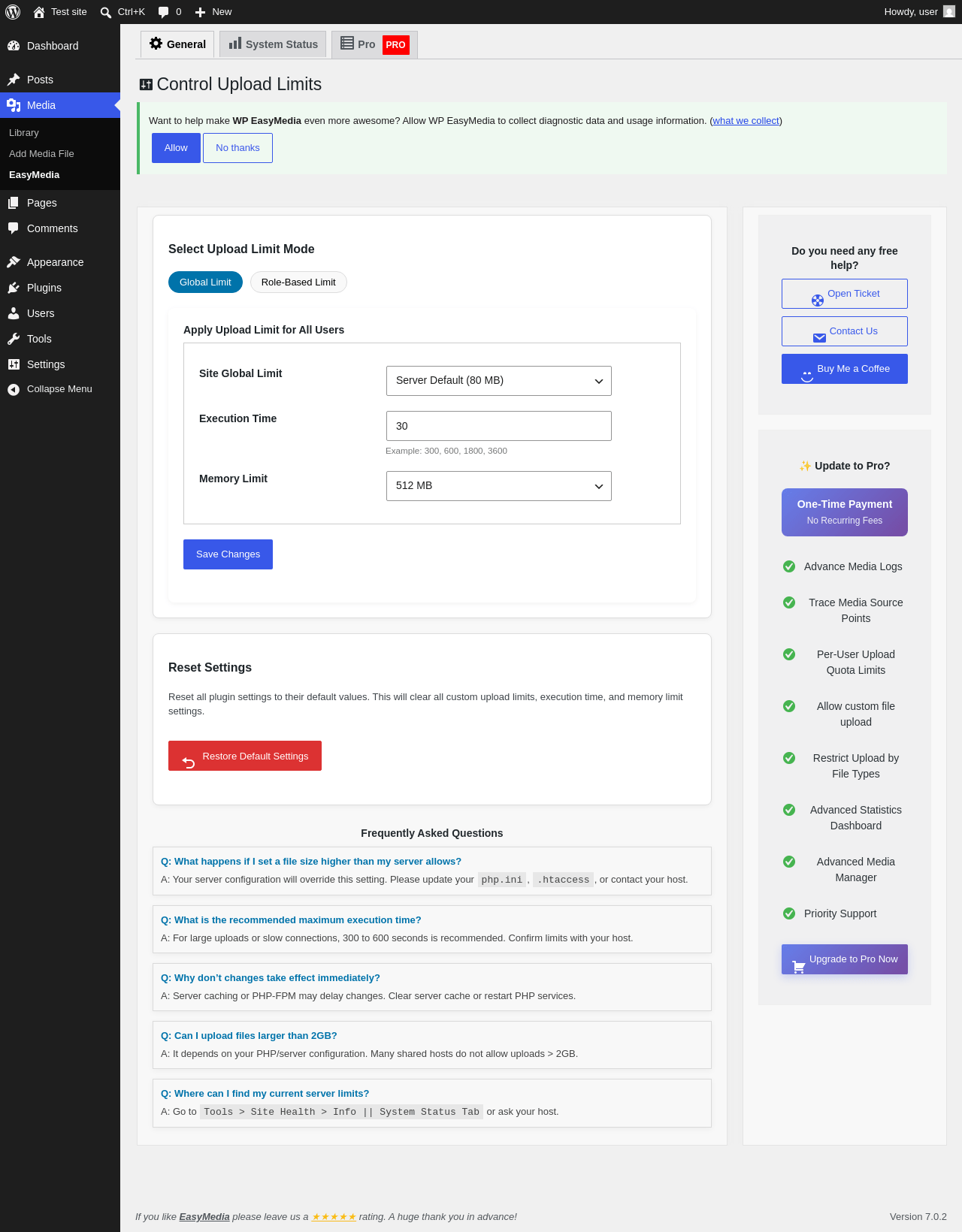Open the Pro tab
Screen dimensions: 962x1232
click(374, 44)
